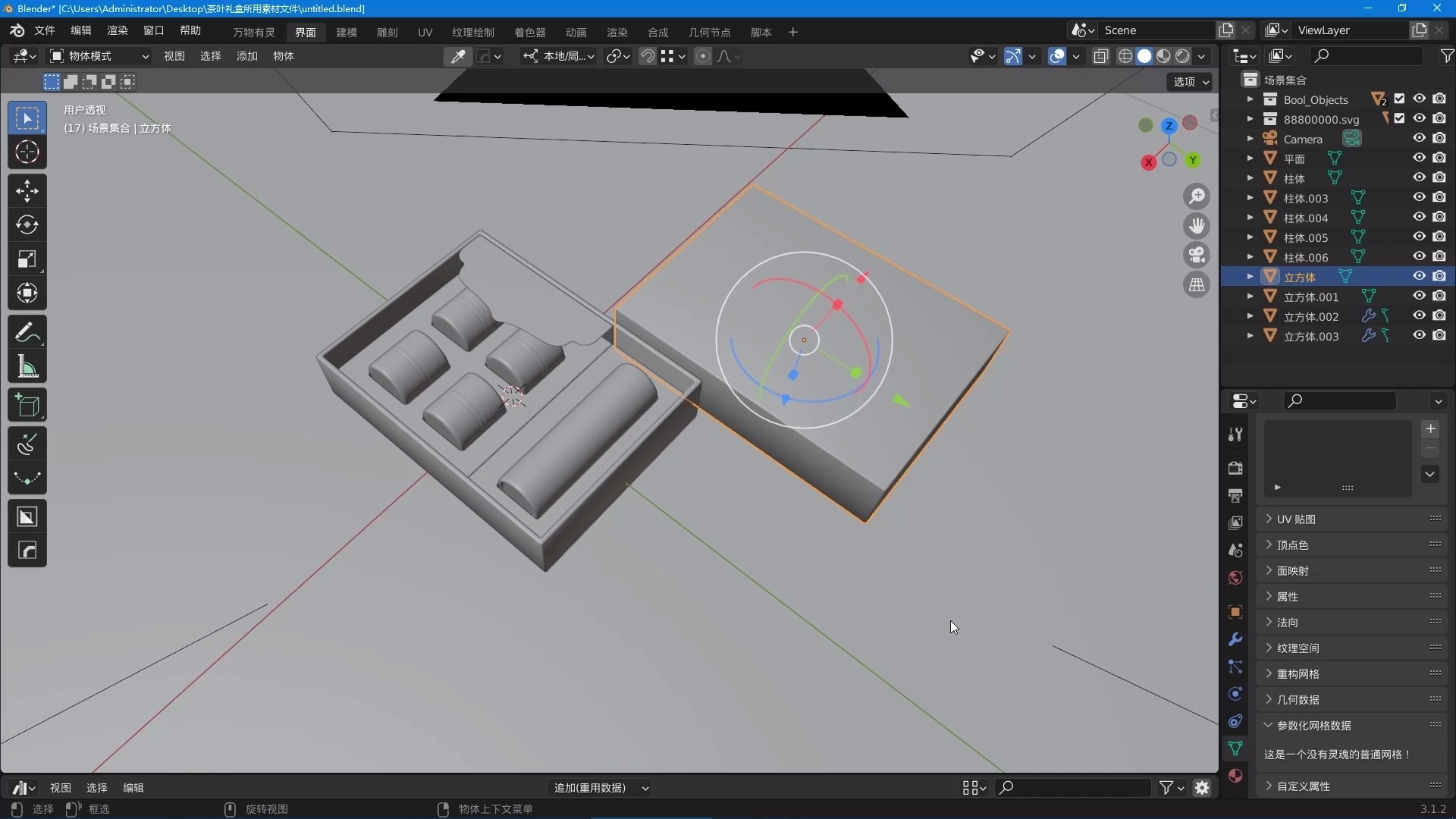Select the Cursor tool in the toolbar
Image resolution: width=1456 pixels, height=819 pixels.
(x=27, y=152)
